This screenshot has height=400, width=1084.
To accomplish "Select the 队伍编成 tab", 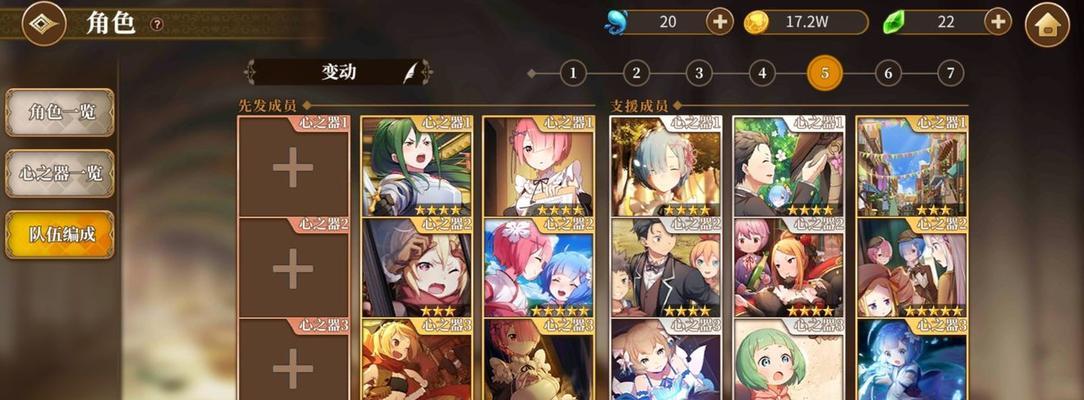I will (60, 235).
